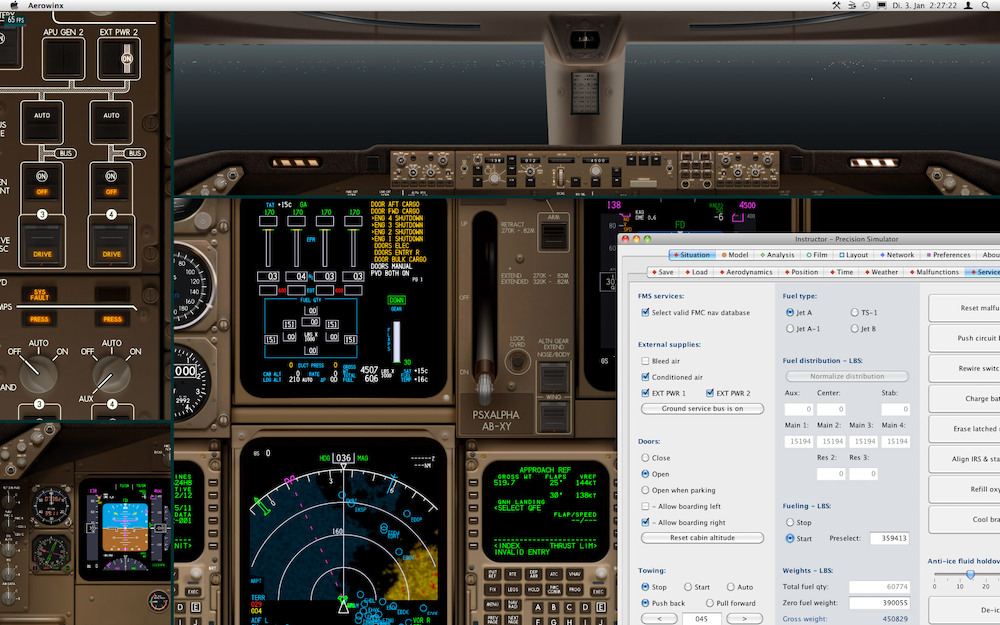The height and width of the screenshot is (625, 1000).
Task: Click the APU GEN 2 overhead switch
Action: [63, 59]
